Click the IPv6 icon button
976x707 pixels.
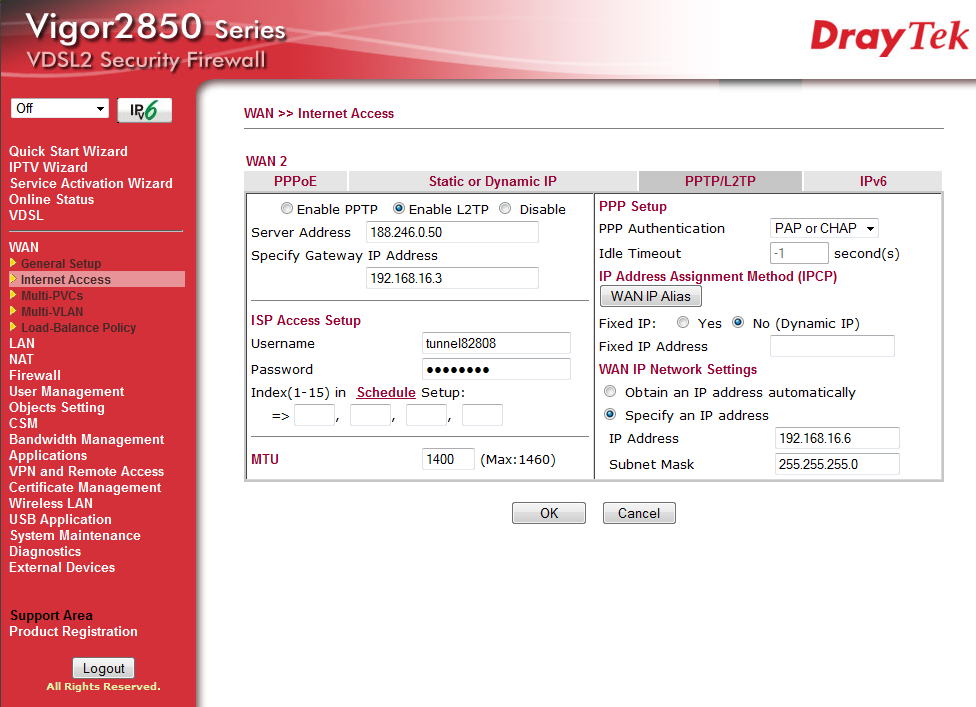(144, 110)
